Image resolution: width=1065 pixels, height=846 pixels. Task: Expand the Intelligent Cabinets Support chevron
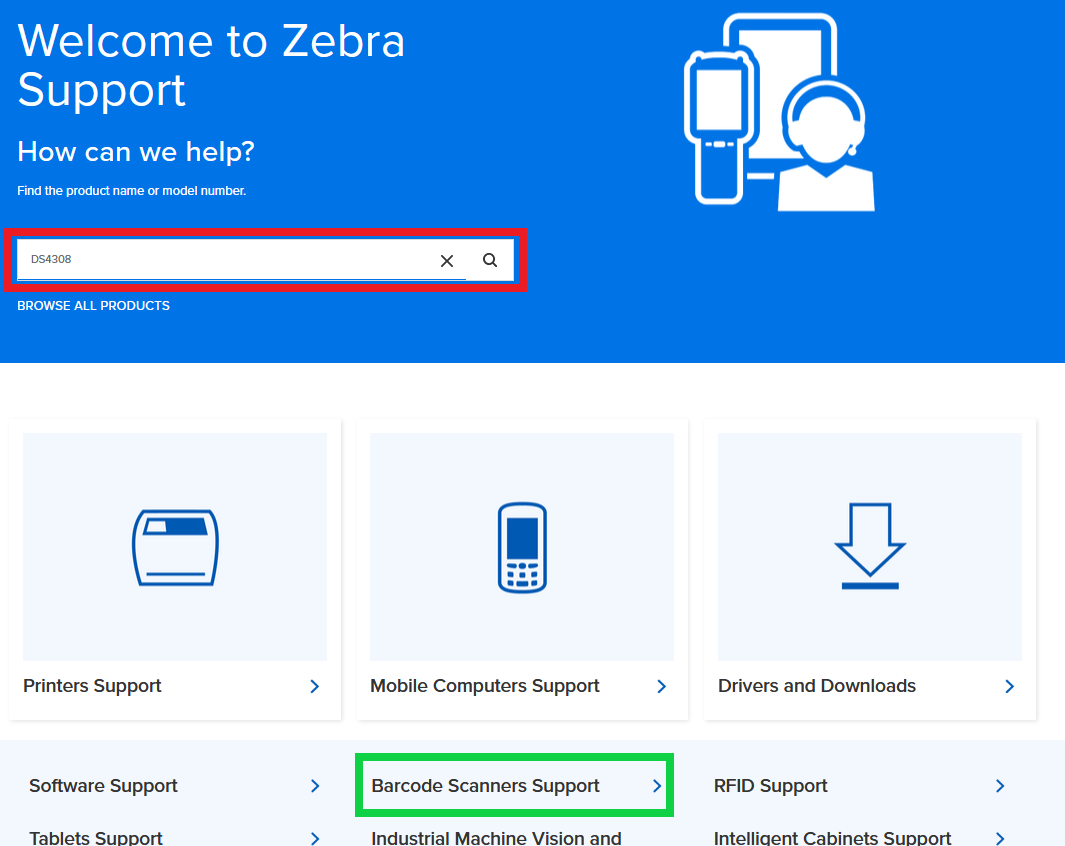[1000, 837]
